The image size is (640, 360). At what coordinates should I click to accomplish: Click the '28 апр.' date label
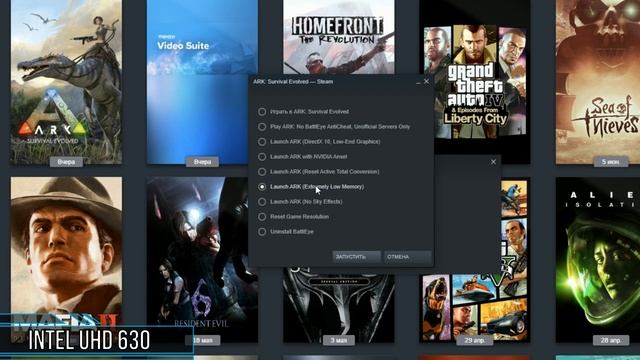[611, 340]
